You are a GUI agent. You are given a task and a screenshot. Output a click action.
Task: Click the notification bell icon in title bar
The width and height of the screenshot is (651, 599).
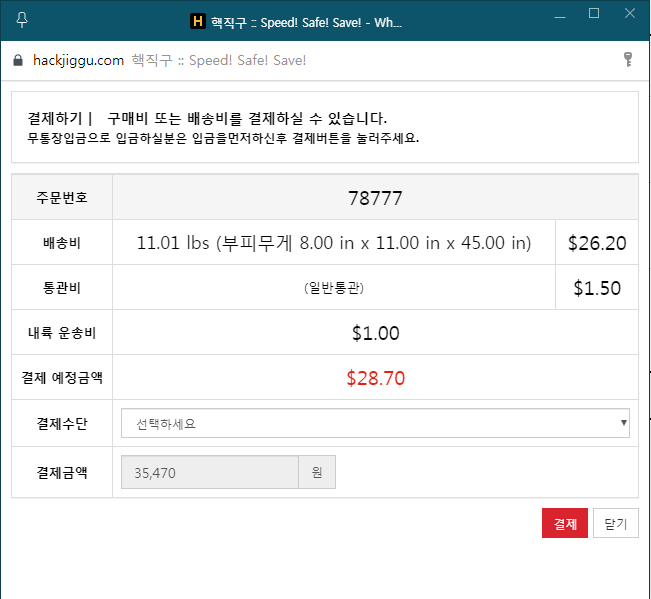click(22, 20)
